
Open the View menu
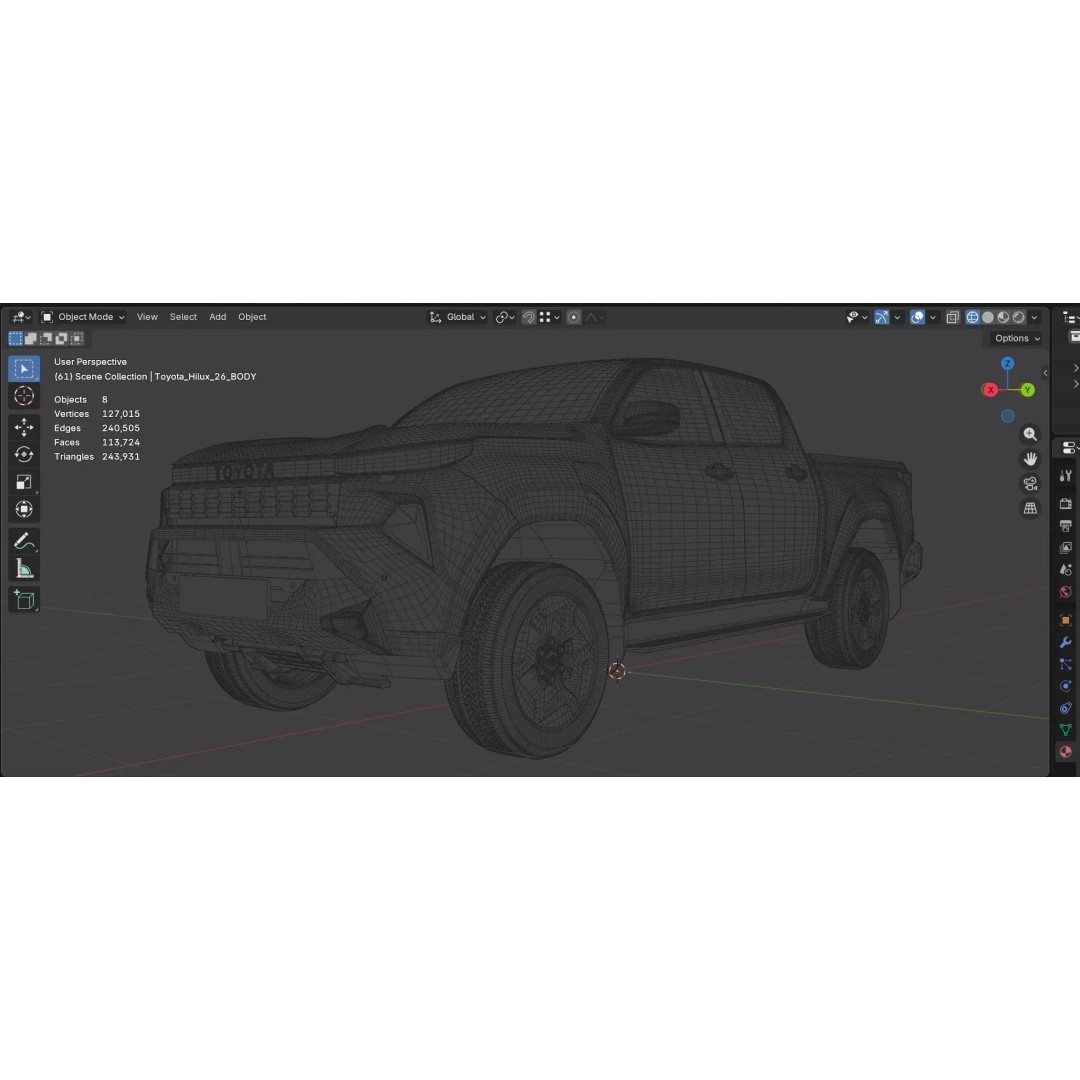(x=147, y=317)
